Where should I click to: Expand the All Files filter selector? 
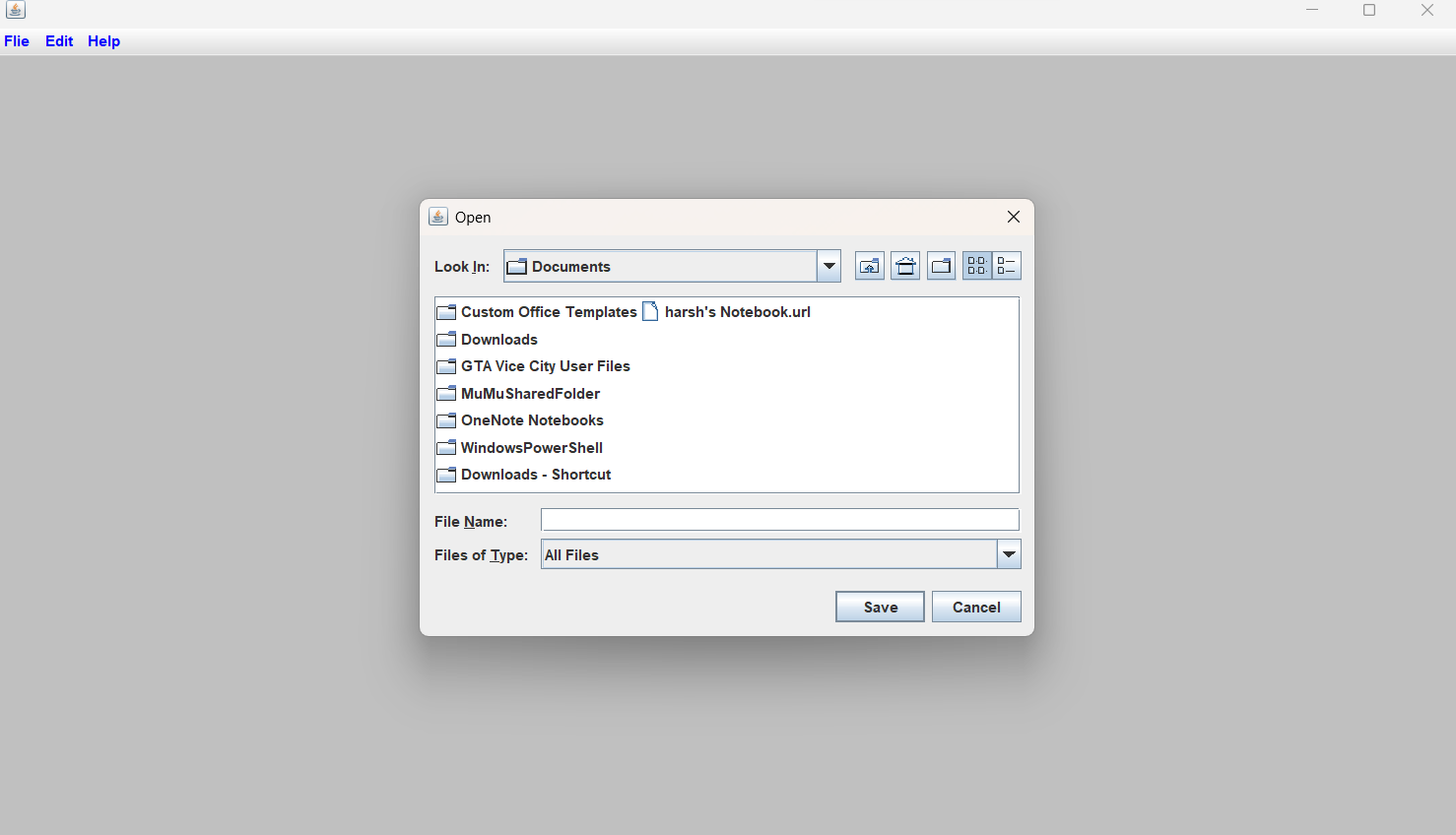click(1008, 554)
